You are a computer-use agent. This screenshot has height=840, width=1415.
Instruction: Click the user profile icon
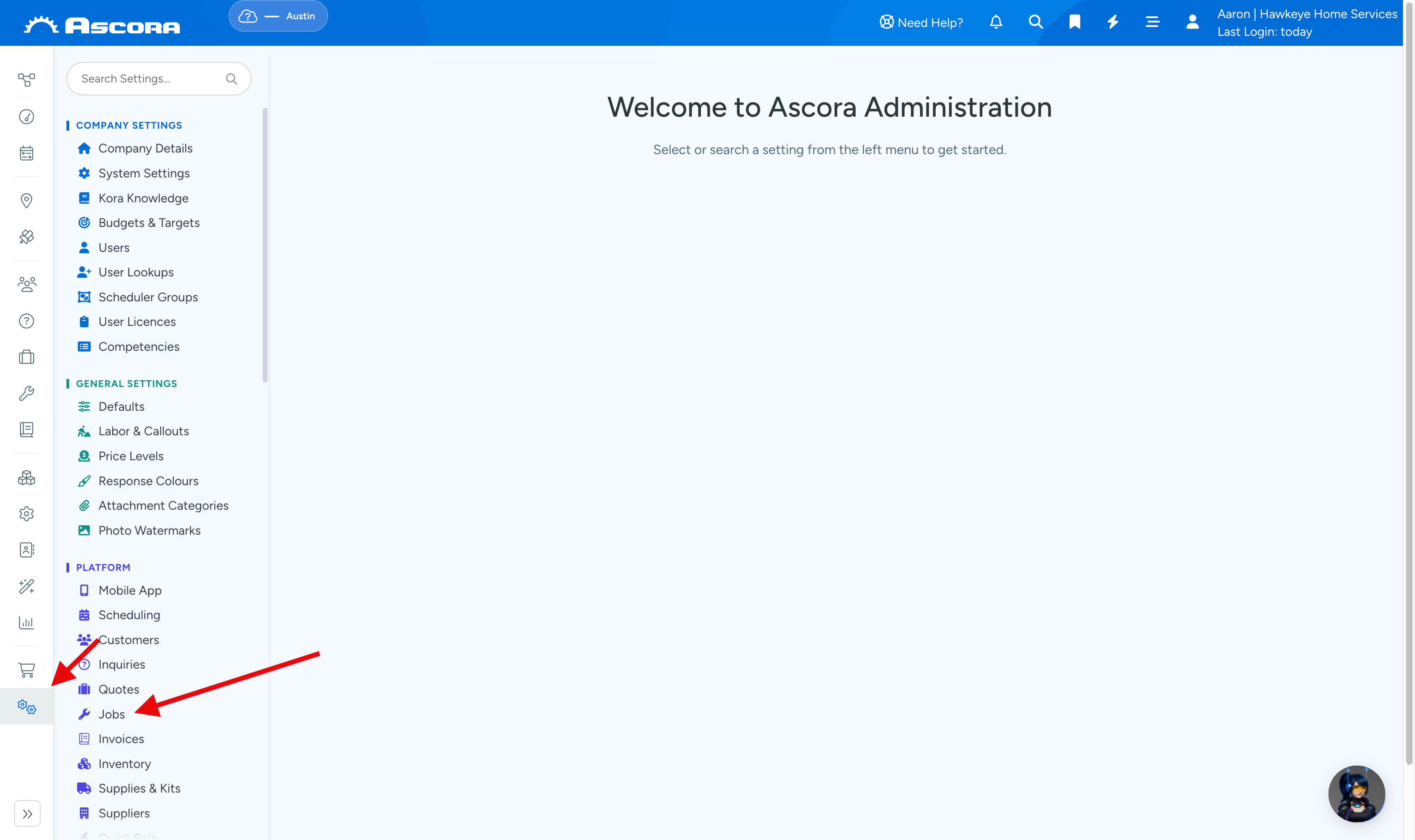(1192, 22)
